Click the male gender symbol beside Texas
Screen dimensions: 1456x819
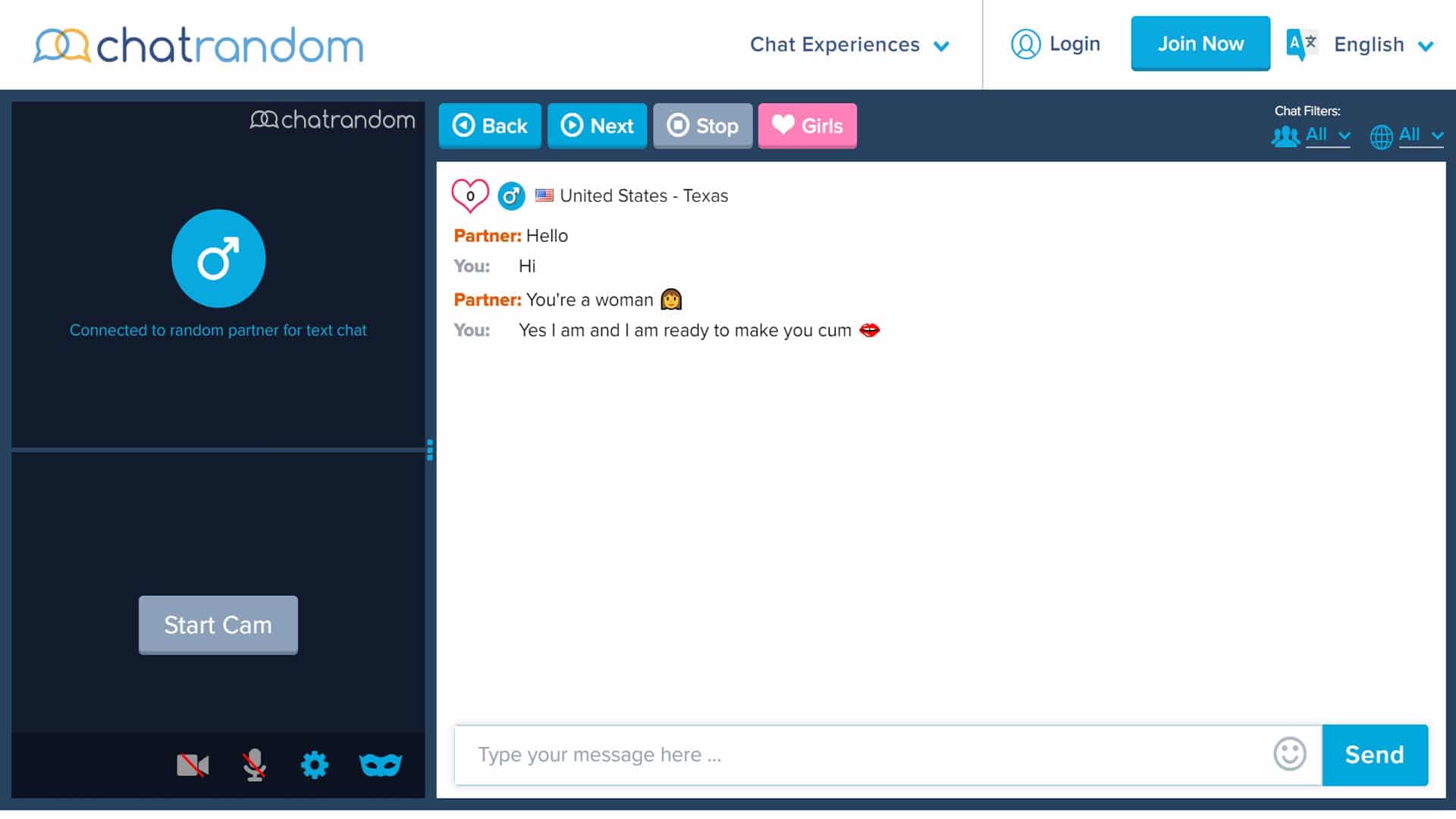(511, 196)
